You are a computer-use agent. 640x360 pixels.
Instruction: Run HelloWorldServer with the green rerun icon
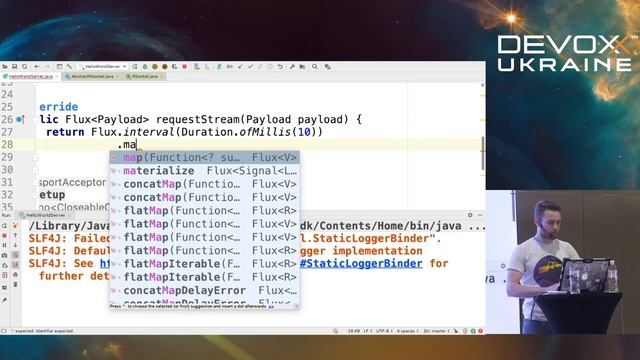point(135,67)
